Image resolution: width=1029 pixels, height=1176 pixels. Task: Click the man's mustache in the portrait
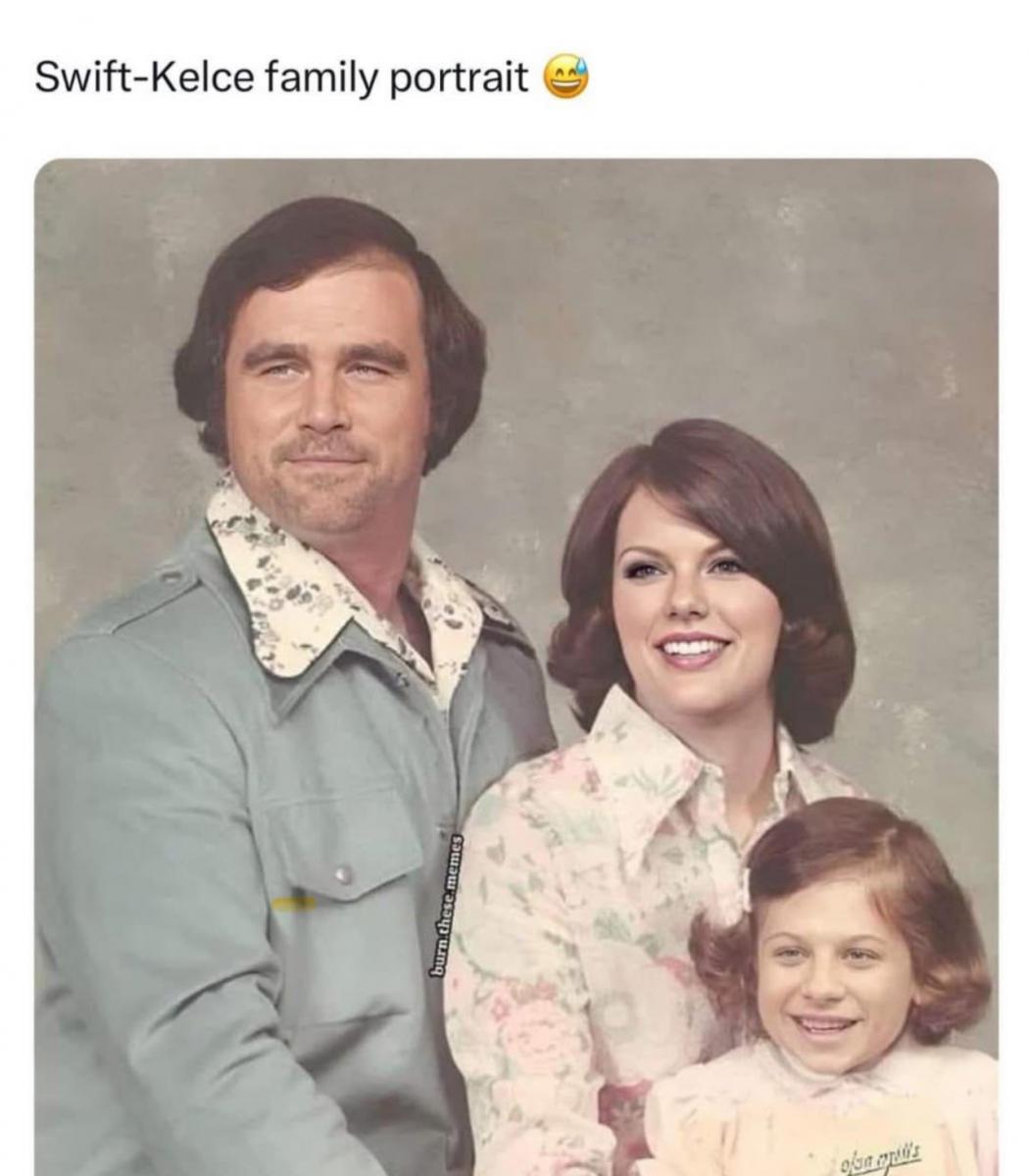pos(320,447)
